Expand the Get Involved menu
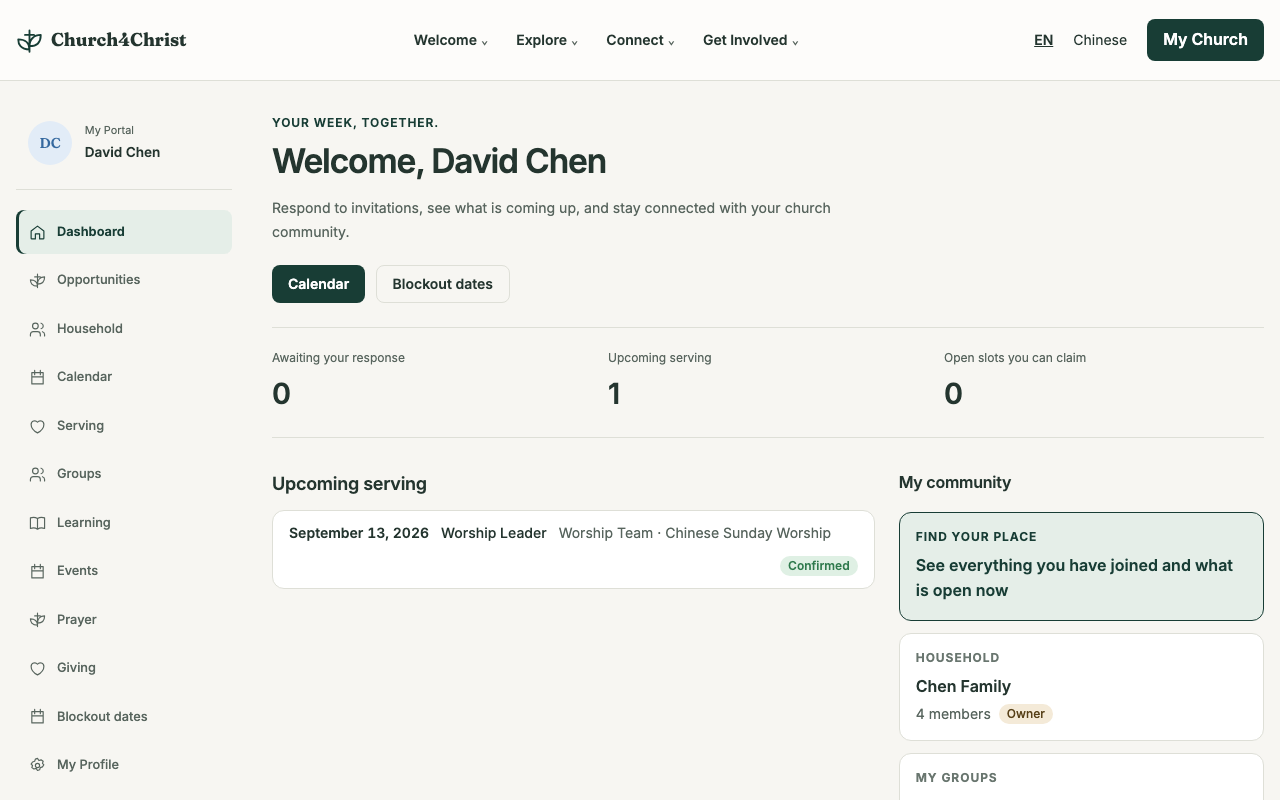The width and height of the screenshot is (1280, 800). [751, 40]
